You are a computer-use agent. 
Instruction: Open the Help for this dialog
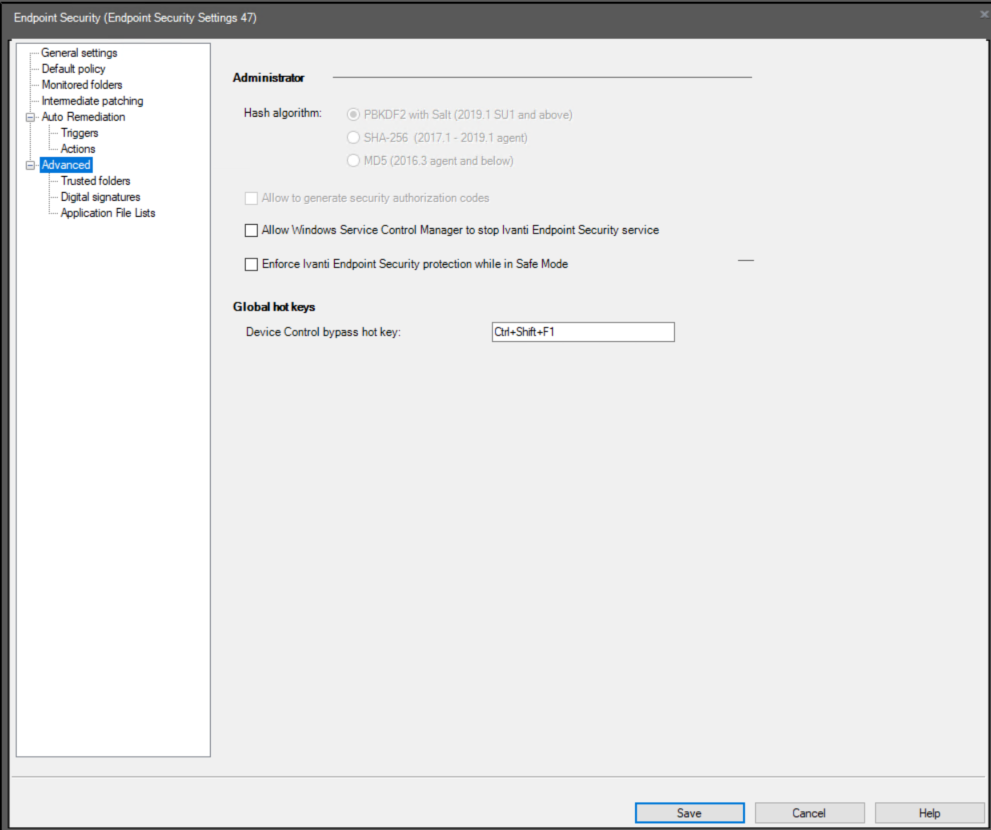click(x=929, y=812)
